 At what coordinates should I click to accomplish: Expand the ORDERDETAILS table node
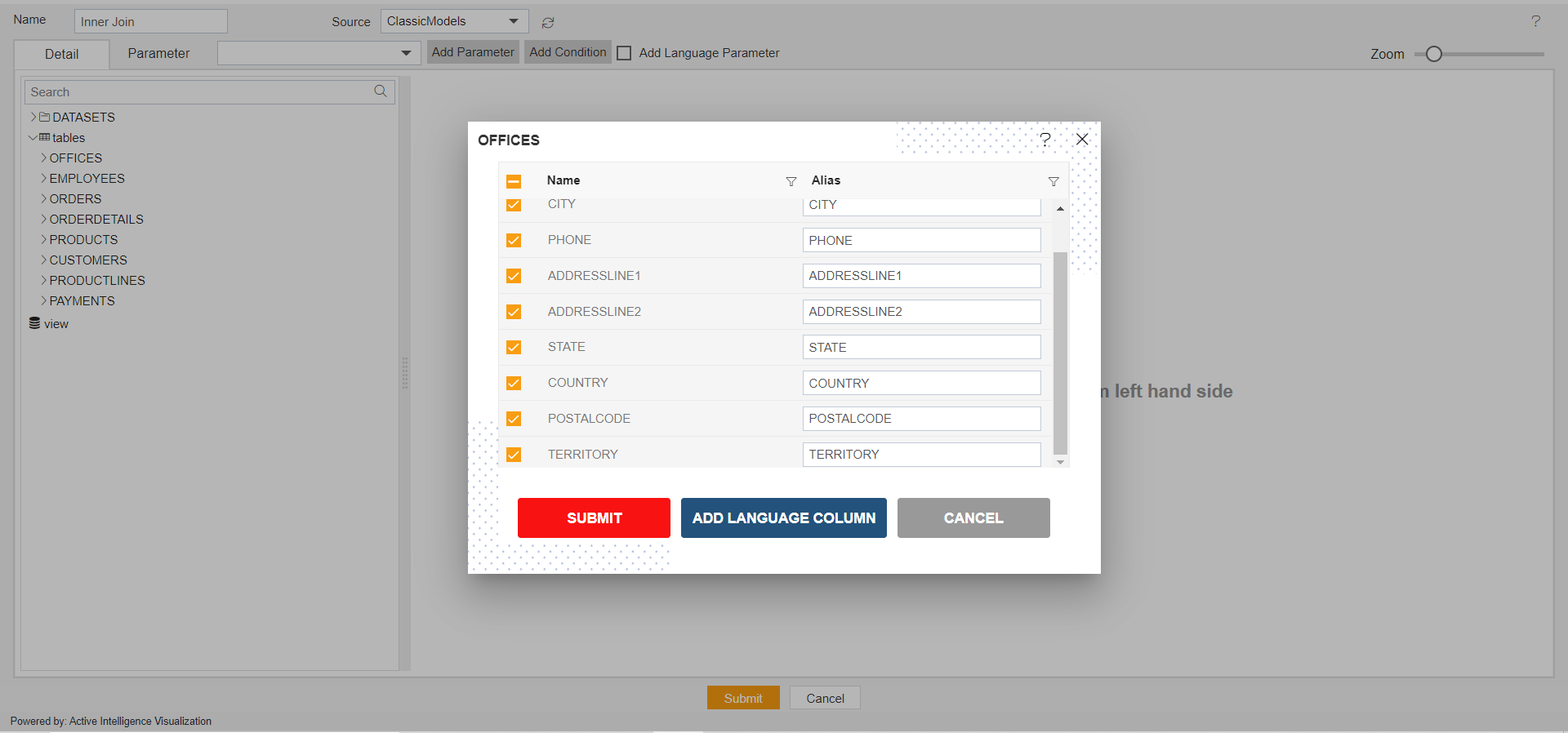tap(44, 219)
